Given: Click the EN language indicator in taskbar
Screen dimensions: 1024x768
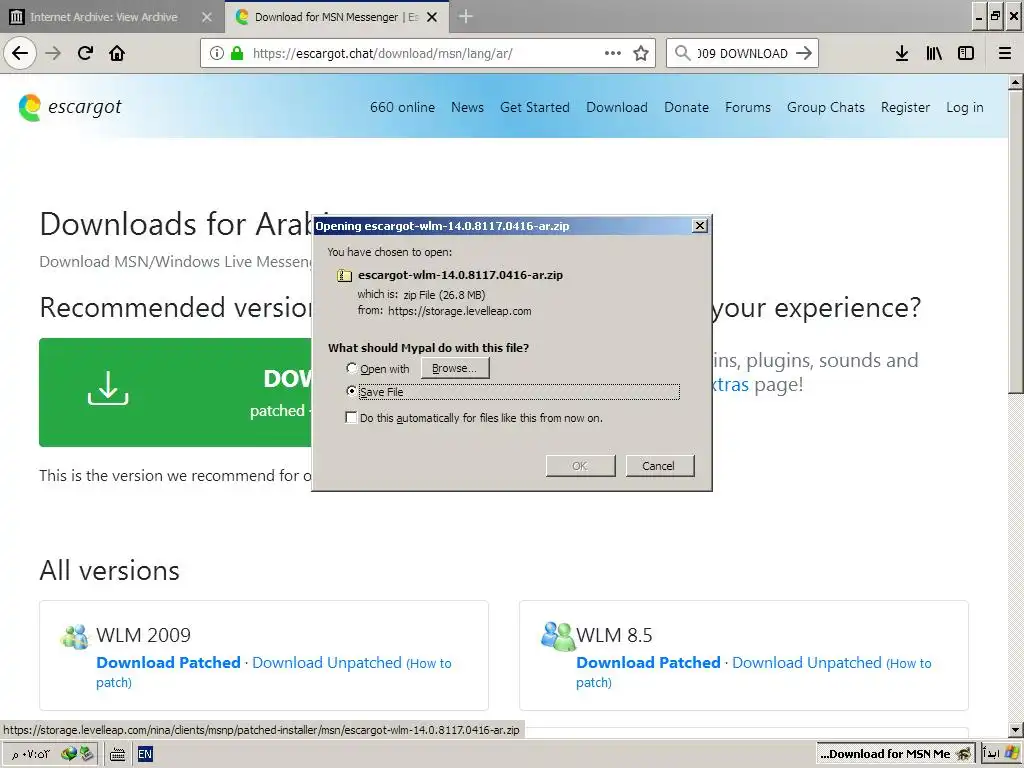Looking at the screenshot, I should click(144, 754).
